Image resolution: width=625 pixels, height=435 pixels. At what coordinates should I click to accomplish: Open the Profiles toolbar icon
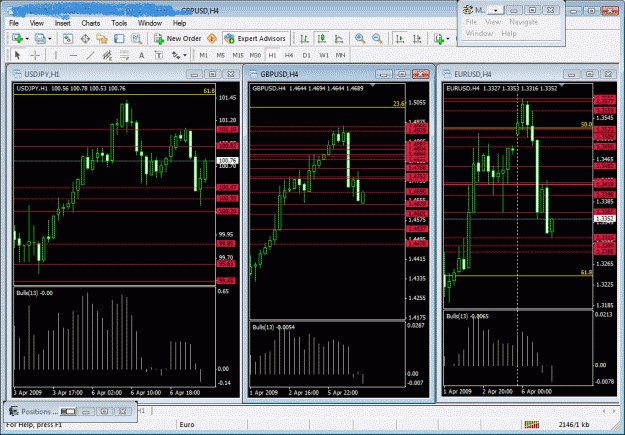click(40, 39)
